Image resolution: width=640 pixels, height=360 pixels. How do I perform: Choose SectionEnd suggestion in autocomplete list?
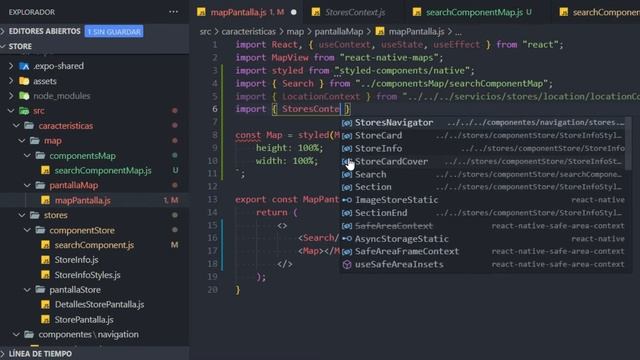[x=483, y=213]
